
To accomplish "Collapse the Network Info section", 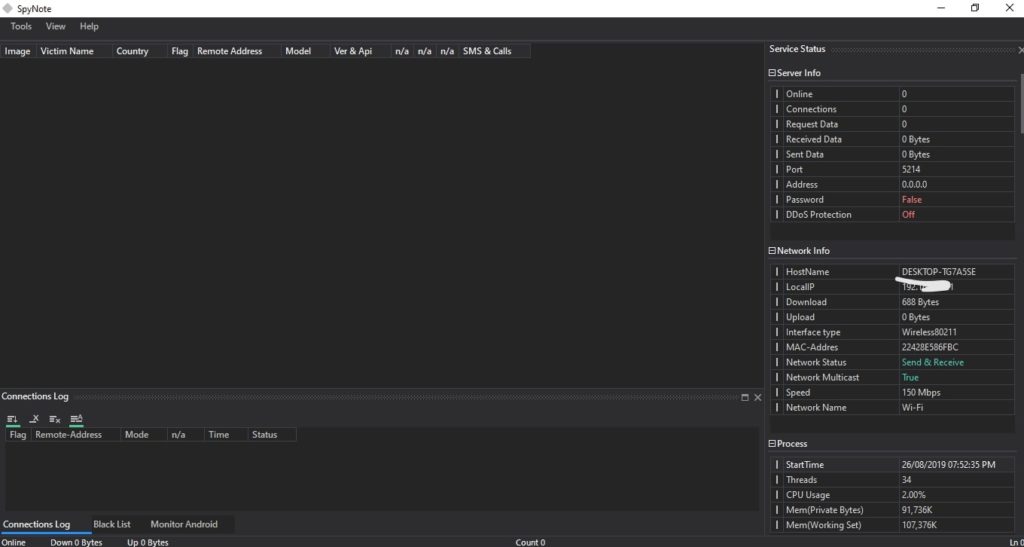I will 772,251.
